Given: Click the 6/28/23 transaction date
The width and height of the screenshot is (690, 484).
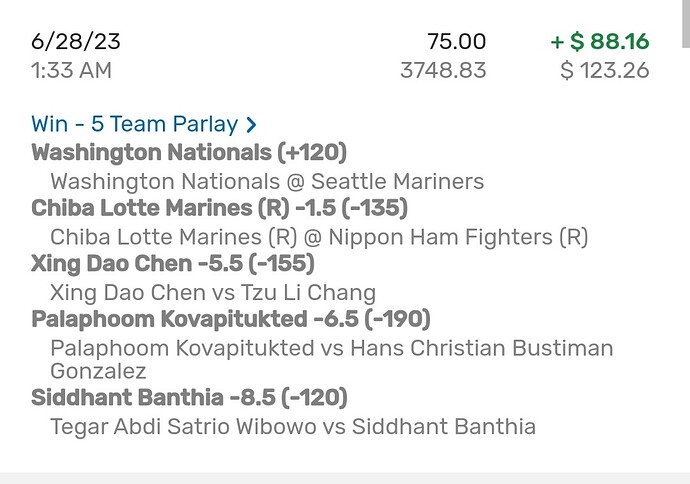Looking at the screenshot, I should coord(76,42).
